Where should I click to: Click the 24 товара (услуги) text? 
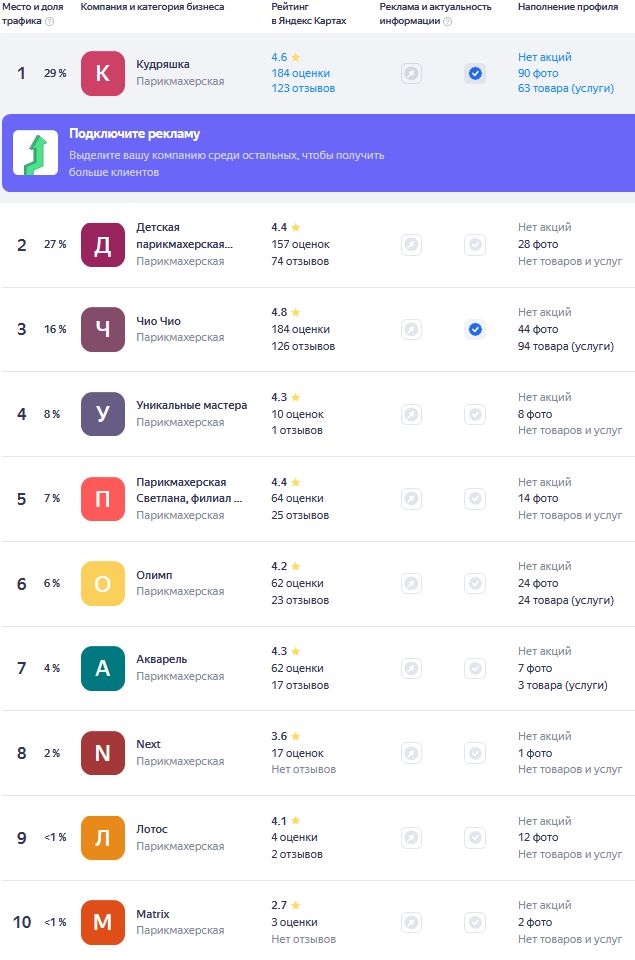(566, 600)
